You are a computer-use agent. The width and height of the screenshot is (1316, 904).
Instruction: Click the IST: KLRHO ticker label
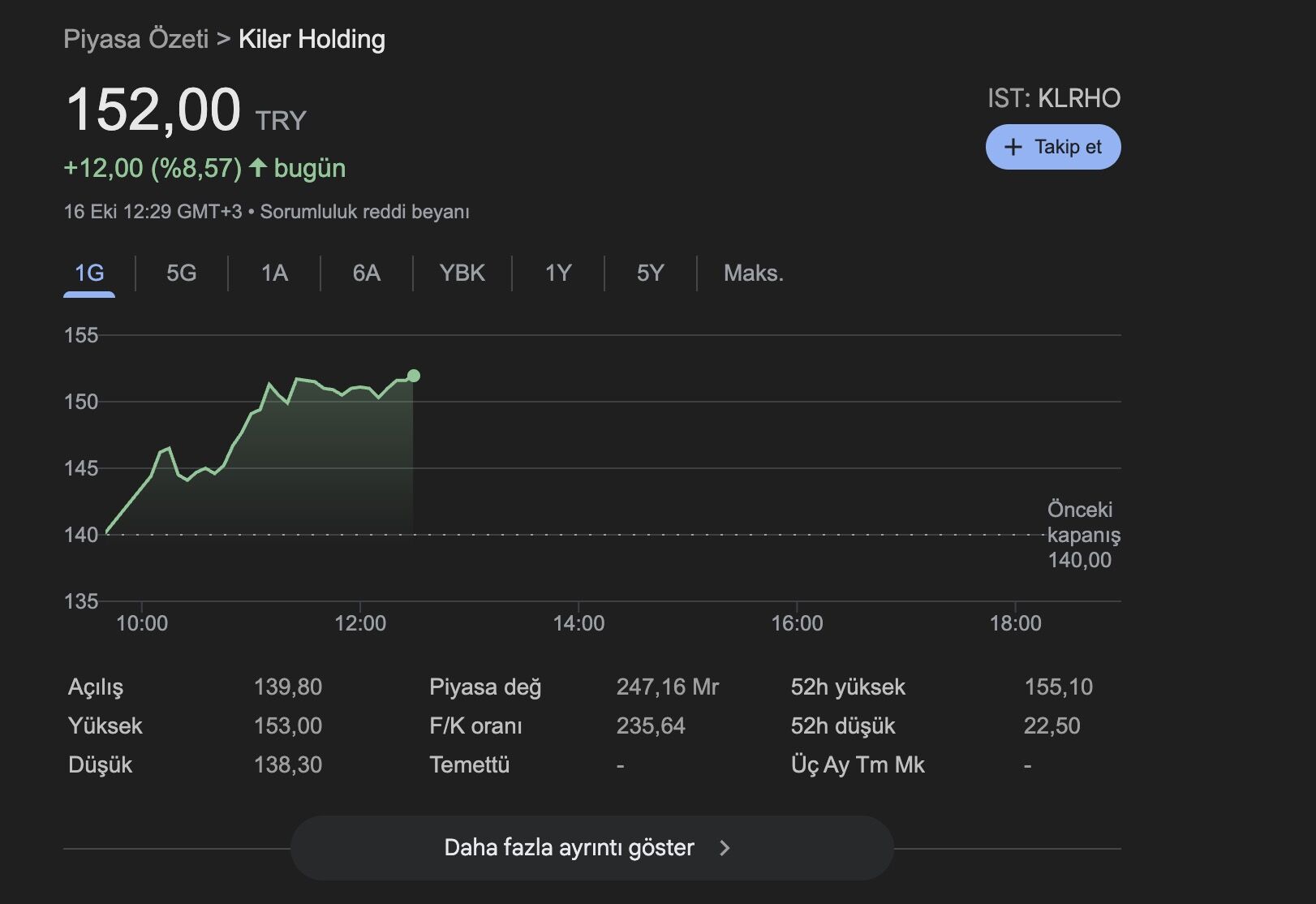coord(1053,98)
